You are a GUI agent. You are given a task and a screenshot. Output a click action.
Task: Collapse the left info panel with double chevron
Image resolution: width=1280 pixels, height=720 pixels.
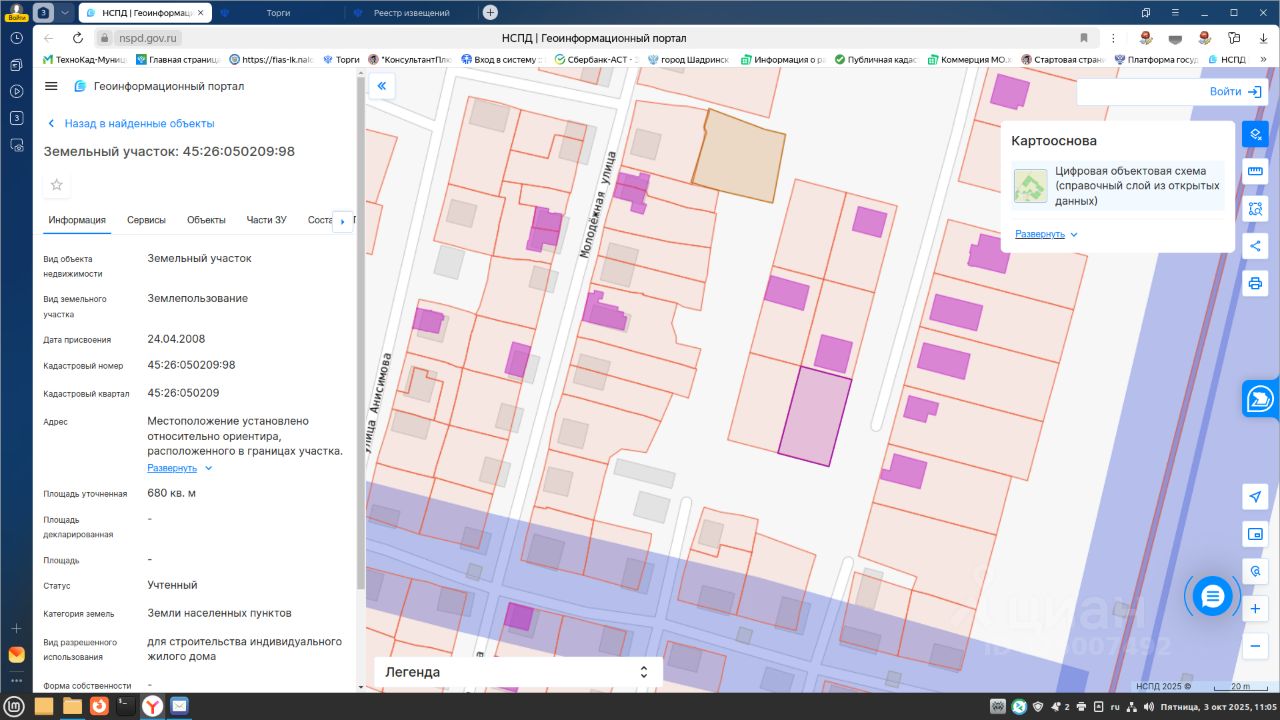point(381,87)
